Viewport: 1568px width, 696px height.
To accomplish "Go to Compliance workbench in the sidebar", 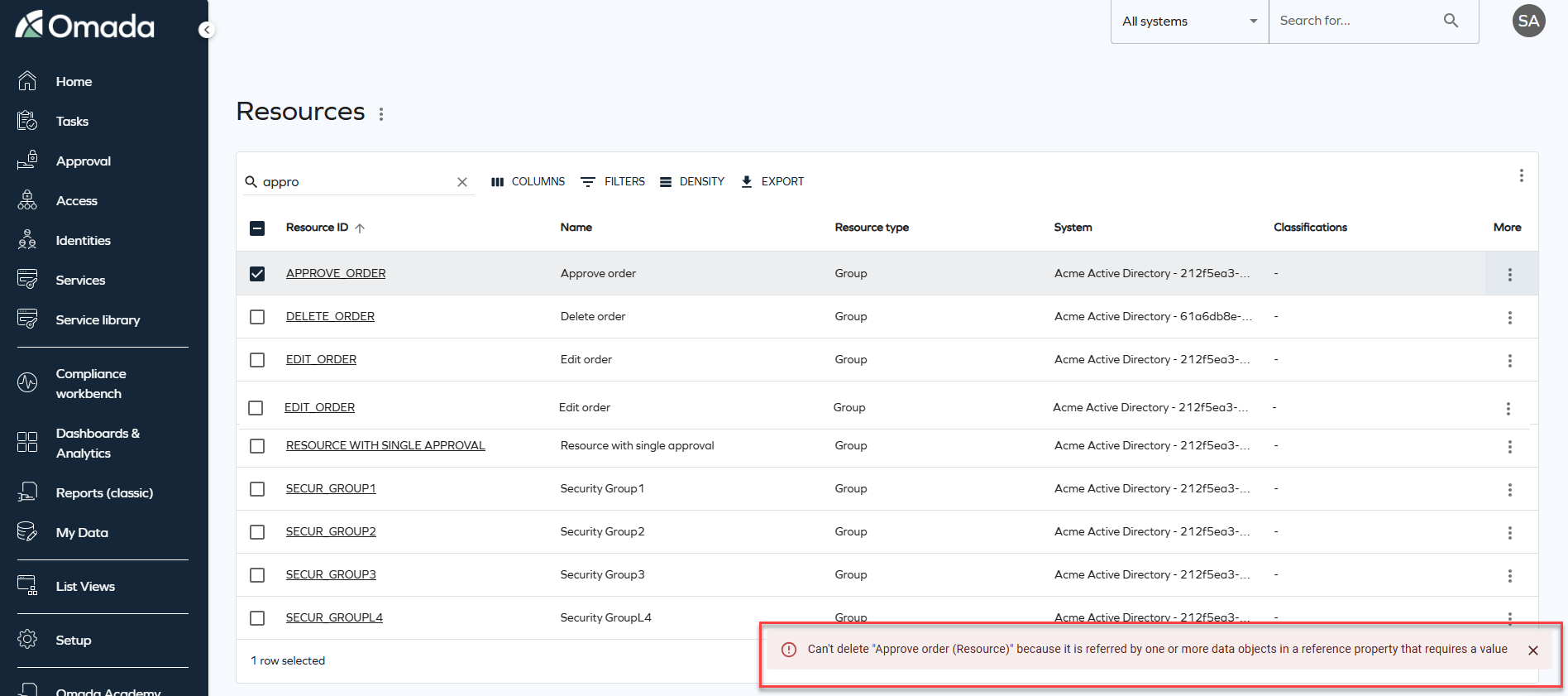I will (x=90, y=384).
